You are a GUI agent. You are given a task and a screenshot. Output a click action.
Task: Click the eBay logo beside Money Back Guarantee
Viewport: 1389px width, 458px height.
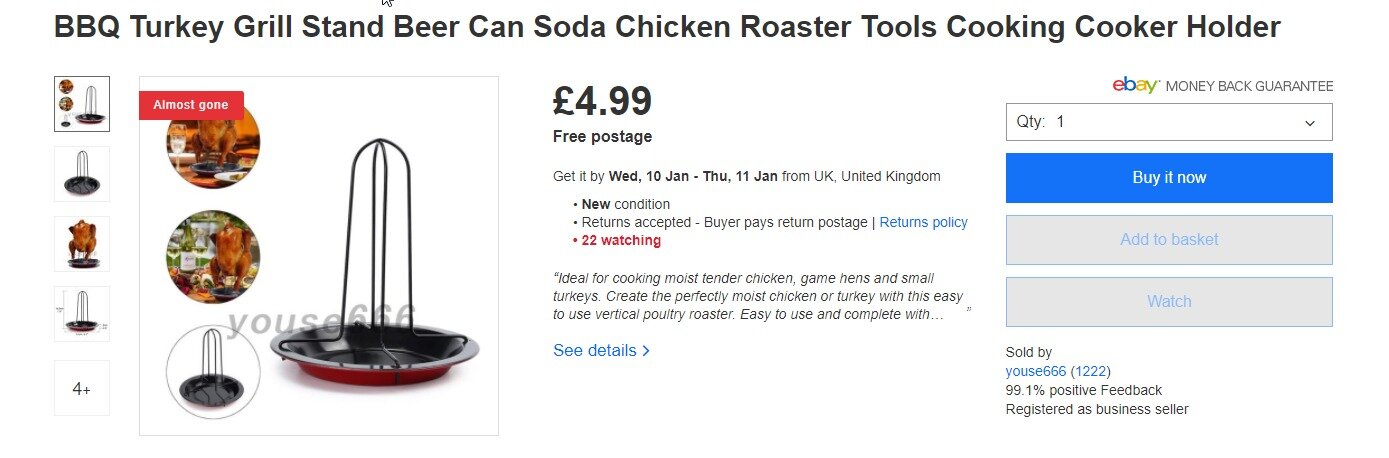(1135, 86)
